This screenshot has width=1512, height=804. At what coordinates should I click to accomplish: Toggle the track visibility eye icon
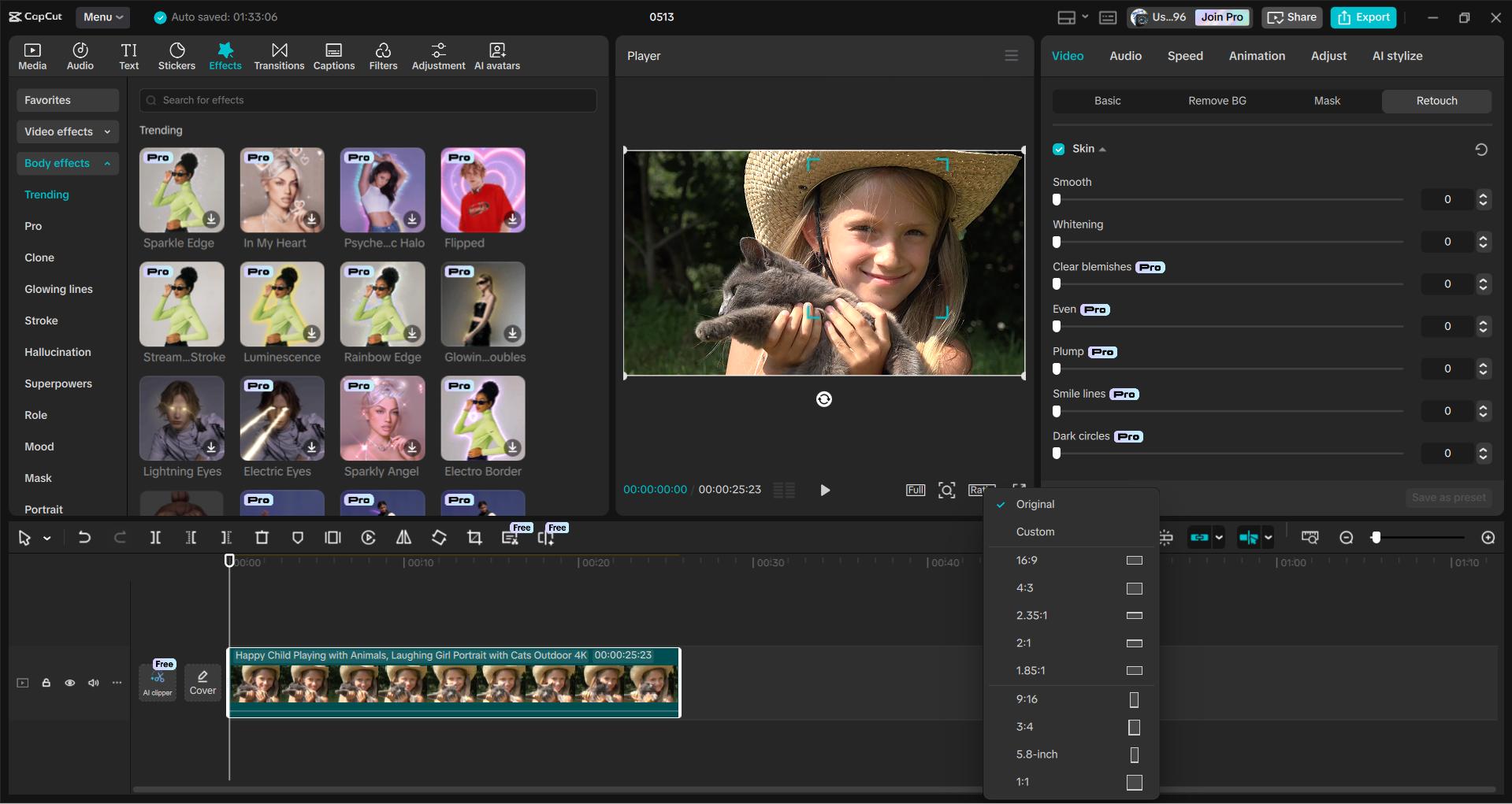pos(69,683)
